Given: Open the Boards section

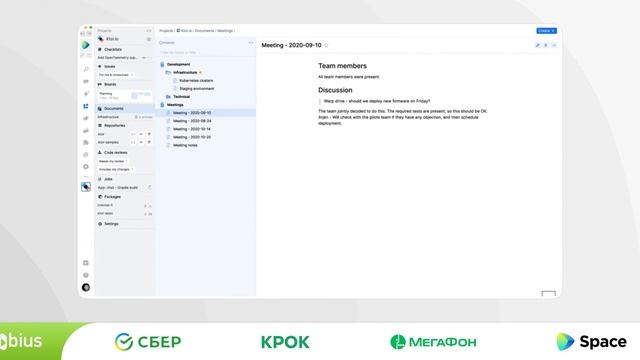Looking at the screenshot, I should click(110, 84).
